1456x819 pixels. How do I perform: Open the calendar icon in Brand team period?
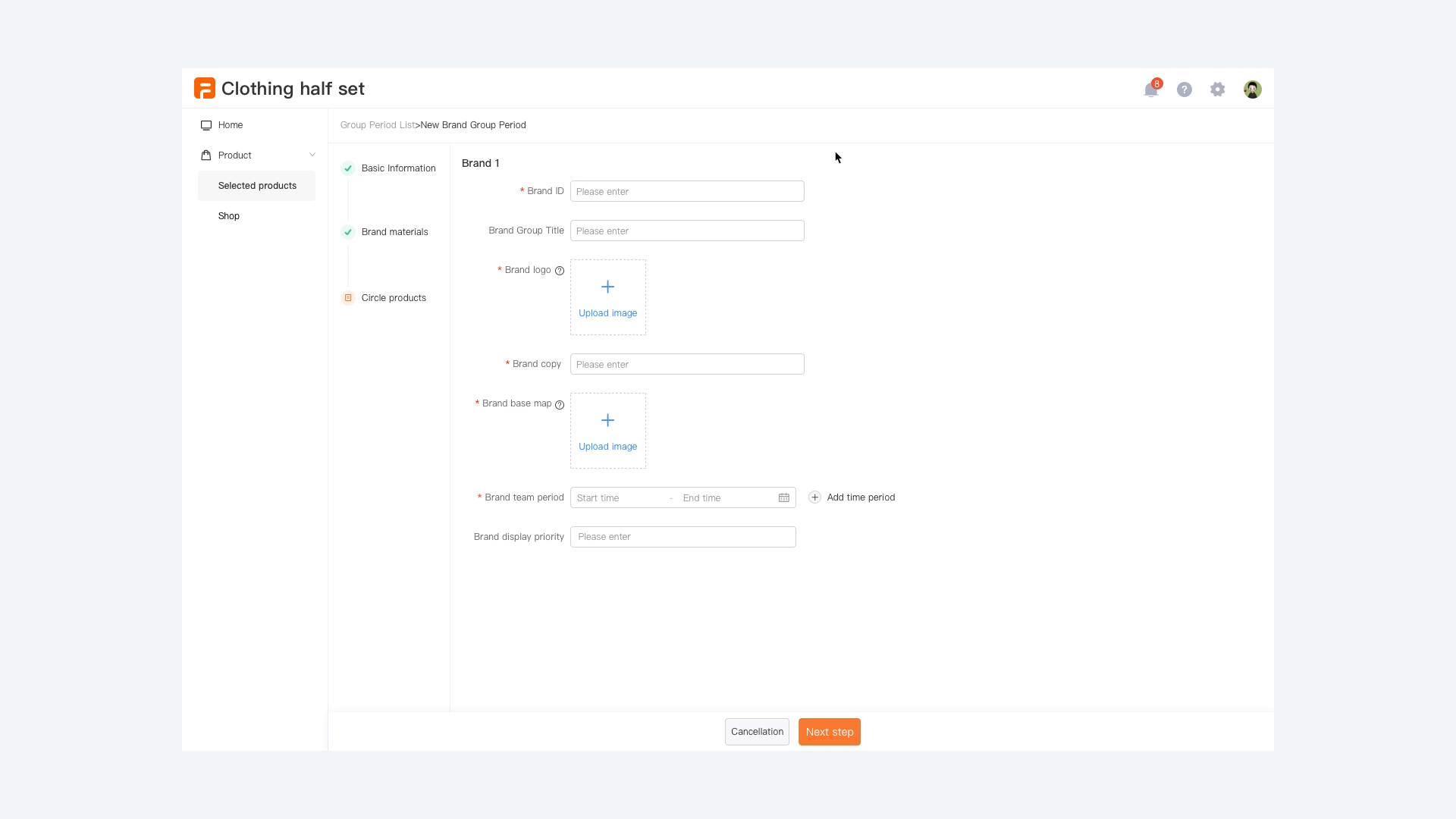click(x=784, y=497)
